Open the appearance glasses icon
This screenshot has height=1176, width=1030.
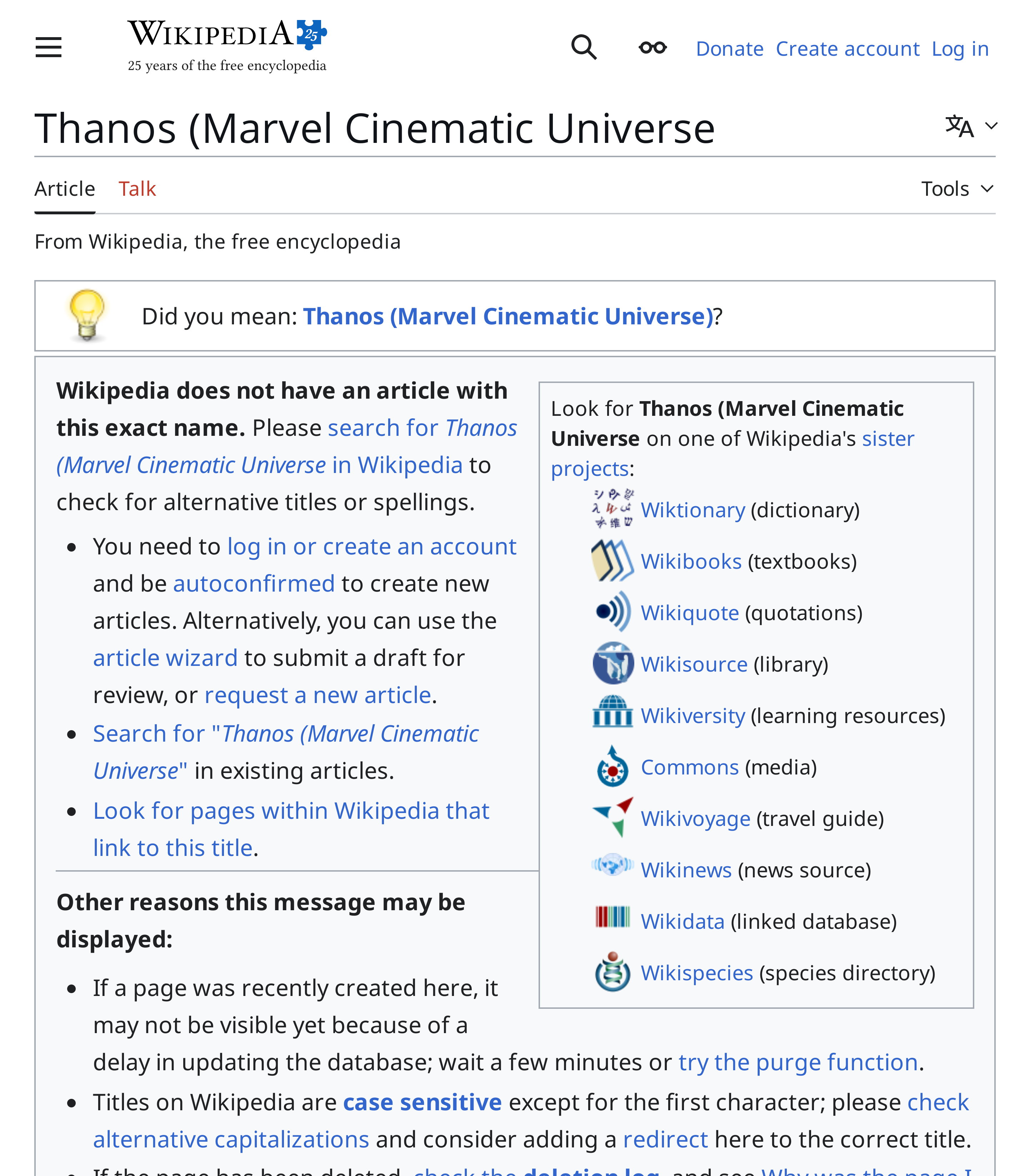[652, 47]
